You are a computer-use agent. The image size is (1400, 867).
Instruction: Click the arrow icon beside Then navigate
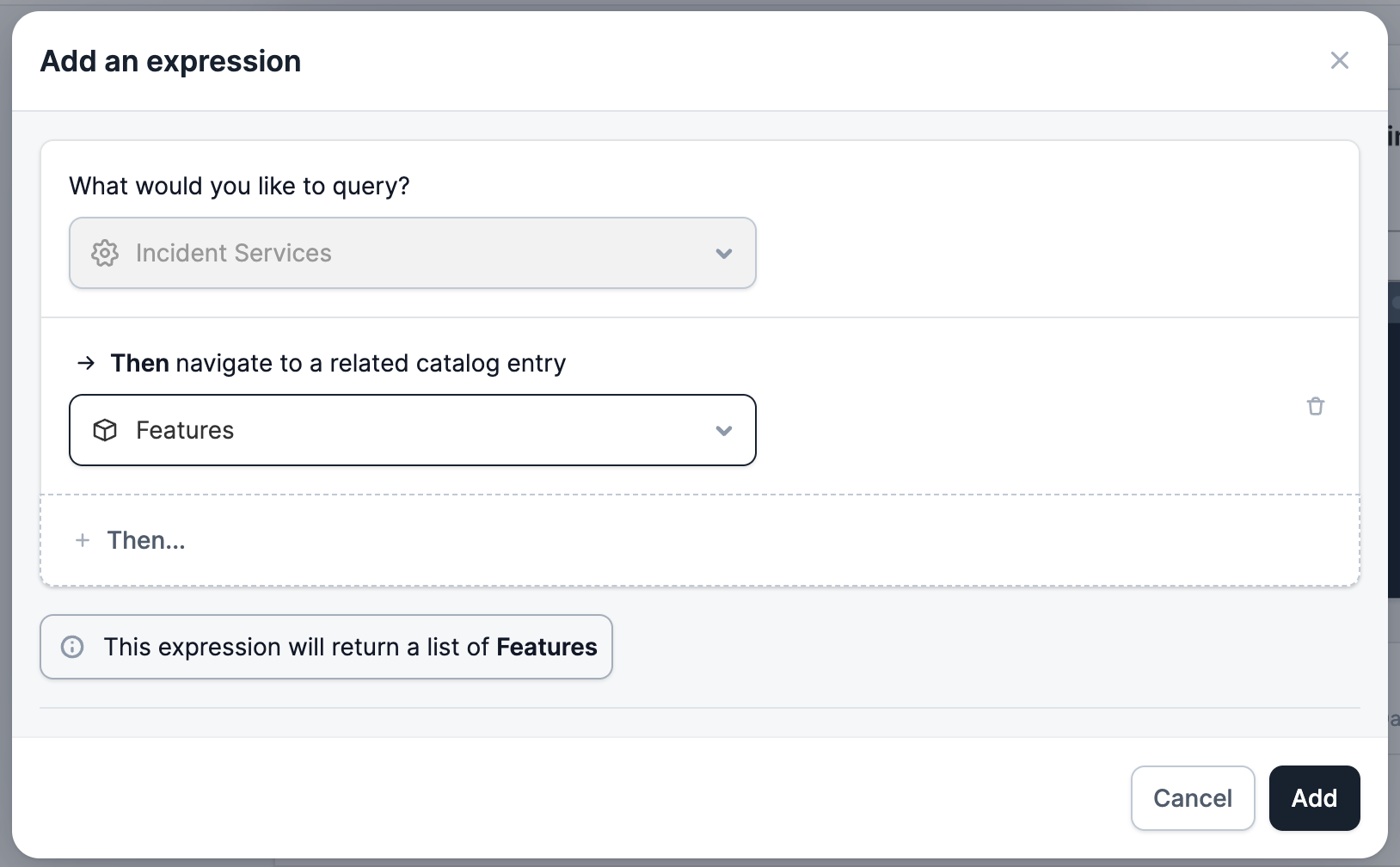86,363
